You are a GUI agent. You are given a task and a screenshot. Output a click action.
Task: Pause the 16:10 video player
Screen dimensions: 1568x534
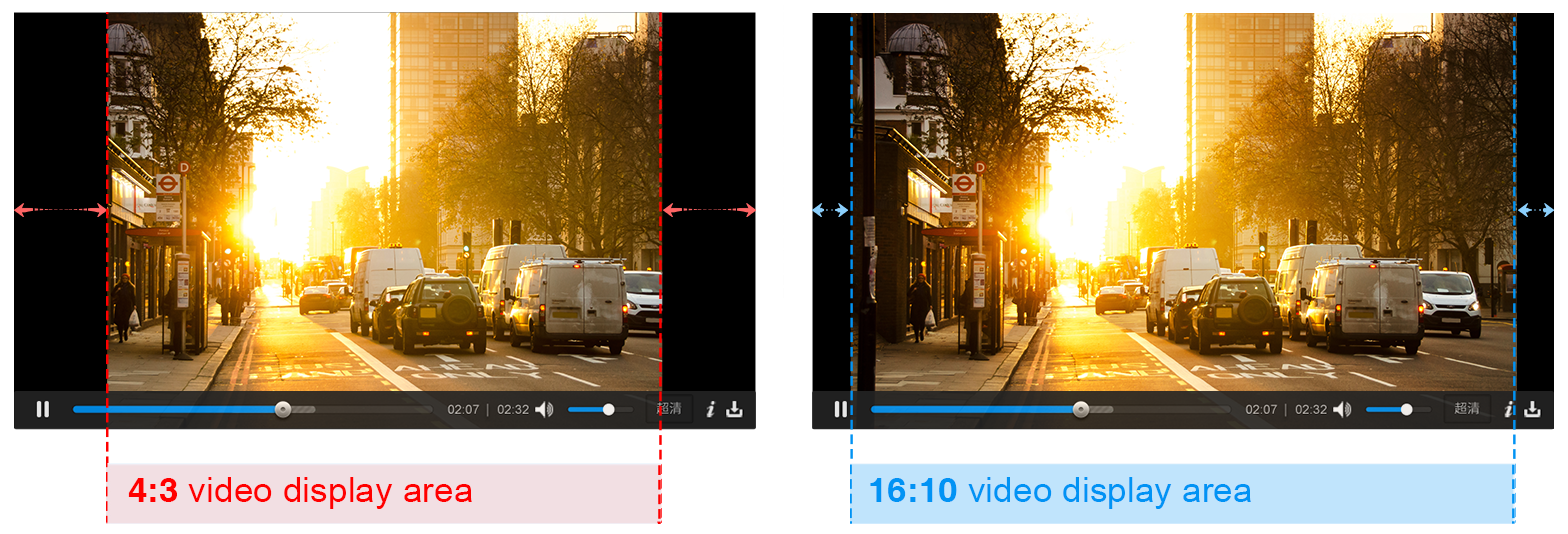tap(840, 409)
